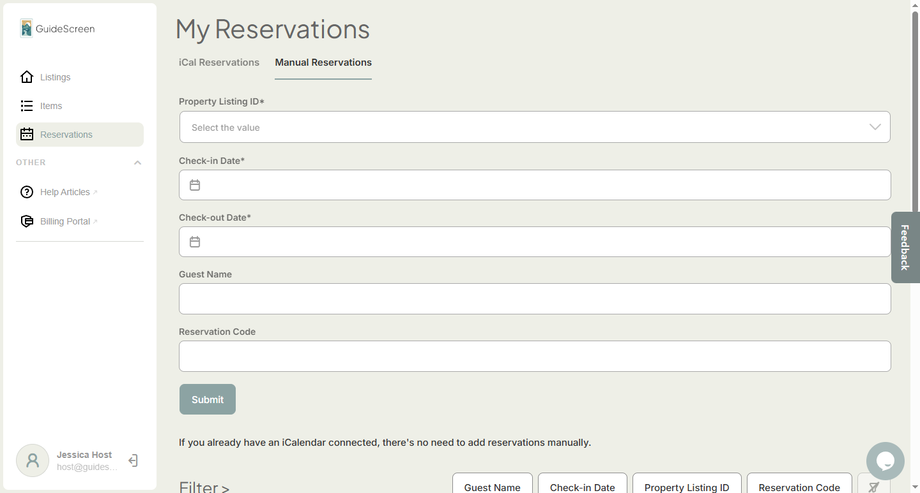The height and width of the screenshot is (493, 920).
Task: Click the logout icon next to Jessica Host
Action: [133, 461]
